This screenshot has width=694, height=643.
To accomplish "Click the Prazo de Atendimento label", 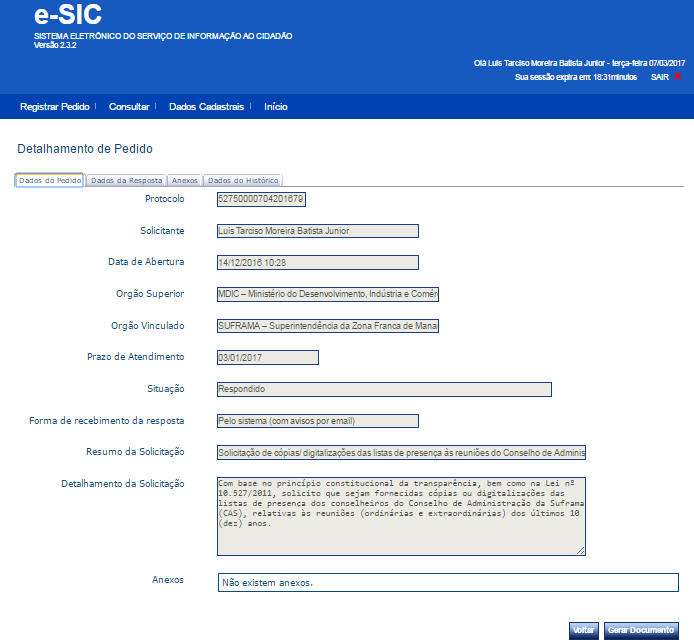I will pos(135,357).
